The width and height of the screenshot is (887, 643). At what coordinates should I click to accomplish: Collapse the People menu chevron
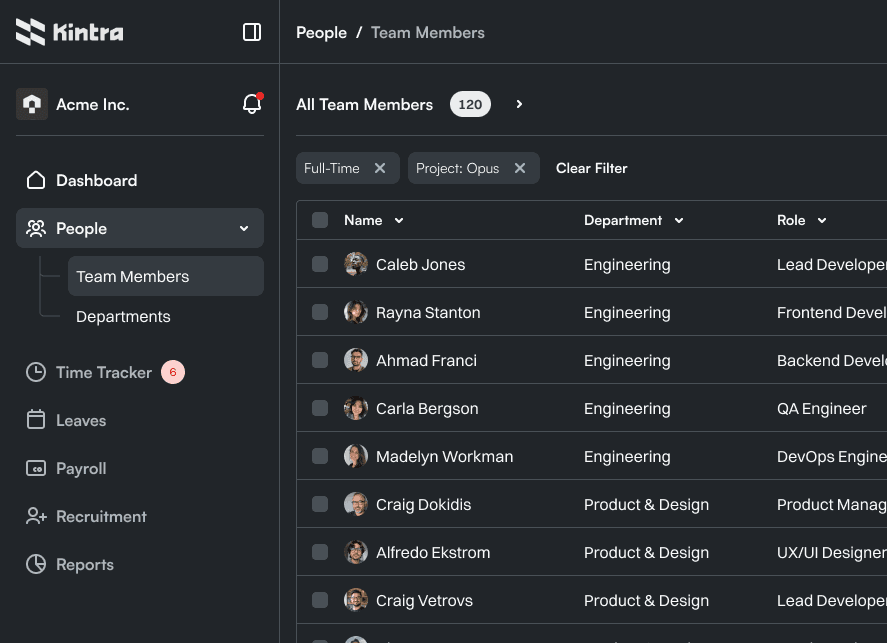(244, 228)
